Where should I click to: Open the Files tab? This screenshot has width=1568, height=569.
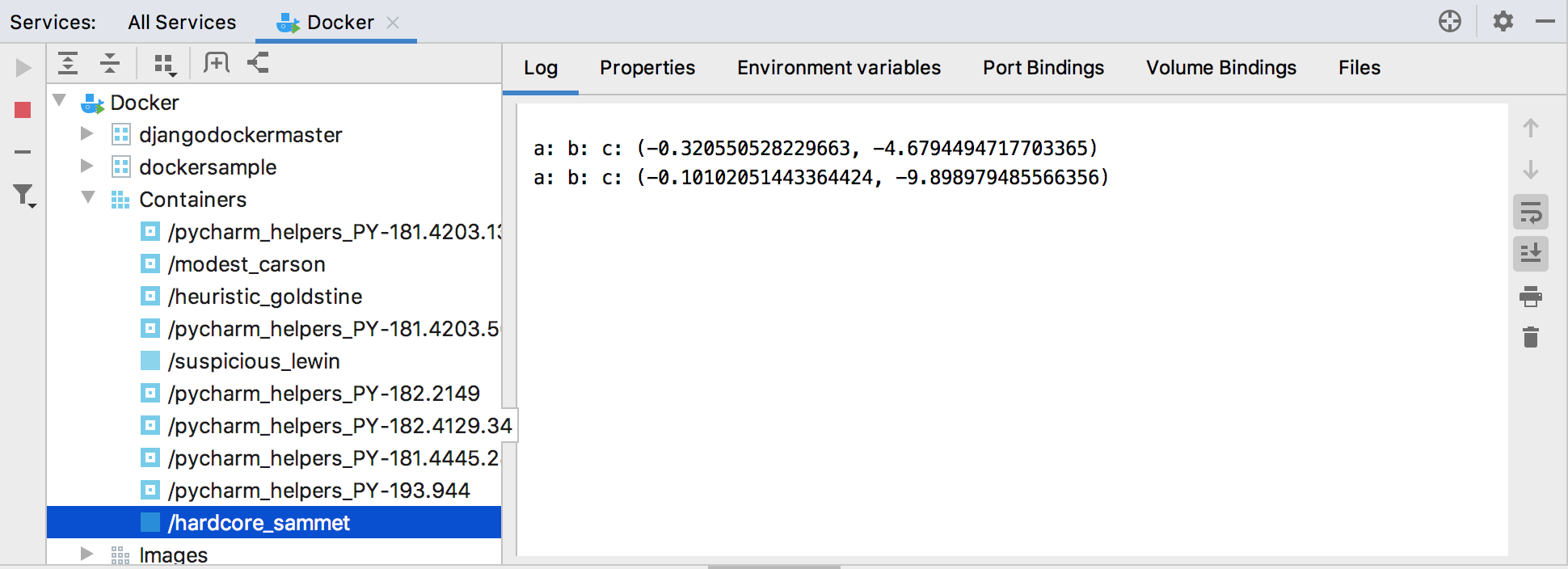pos(1359,68)
